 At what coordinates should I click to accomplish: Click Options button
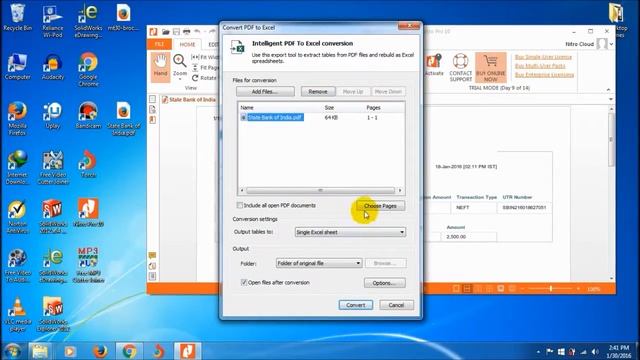click(384, 283)
